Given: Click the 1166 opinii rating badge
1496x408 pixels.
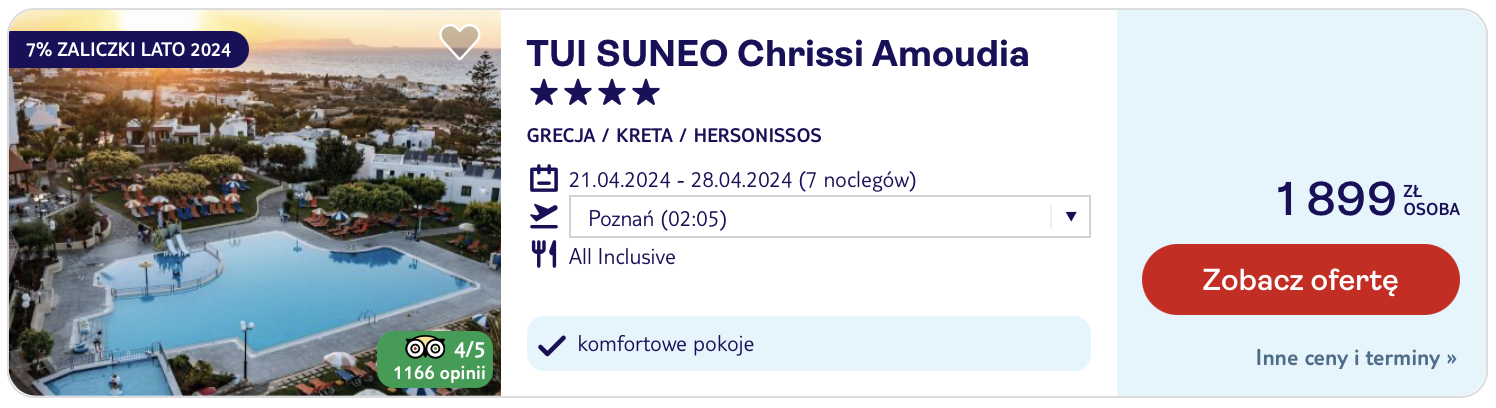Looking at the screenshot, I should [x=435, y=360].
